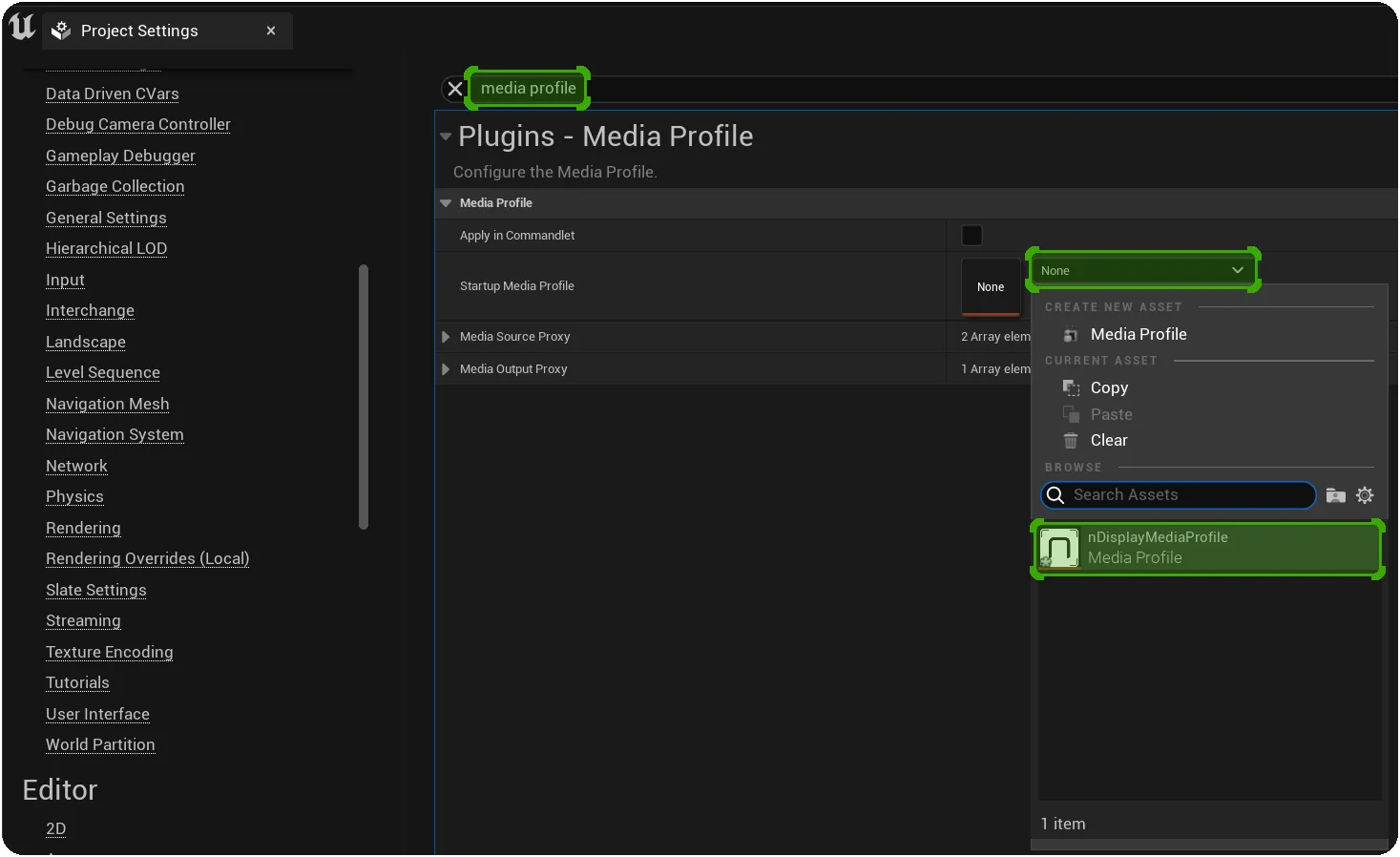Click the Startup Media Profile label
Screen dimensions: 1400x857
(517, 286)
